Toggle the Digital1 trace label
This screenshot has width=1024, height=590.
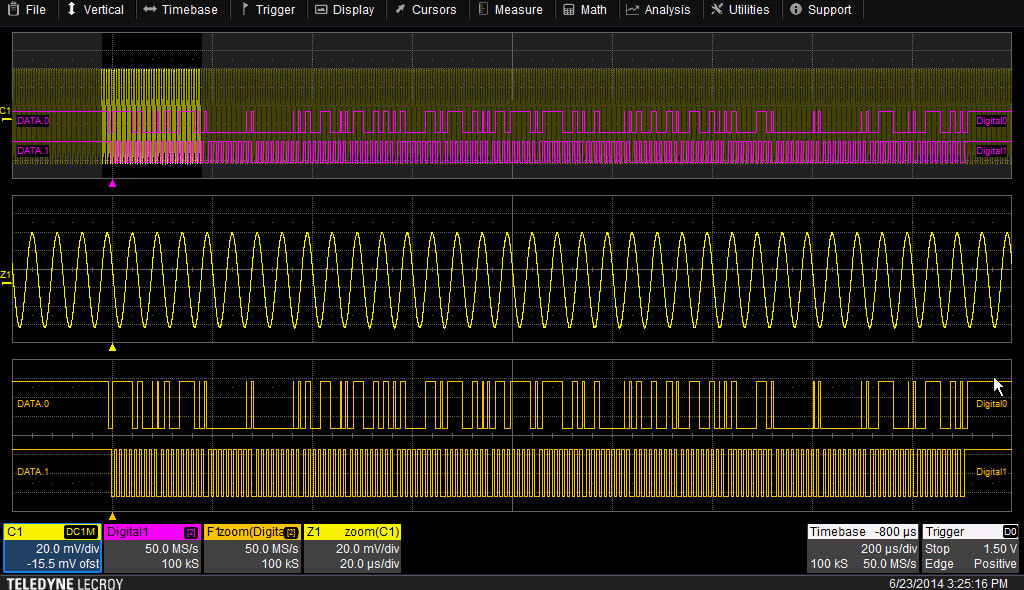(989, 151)
